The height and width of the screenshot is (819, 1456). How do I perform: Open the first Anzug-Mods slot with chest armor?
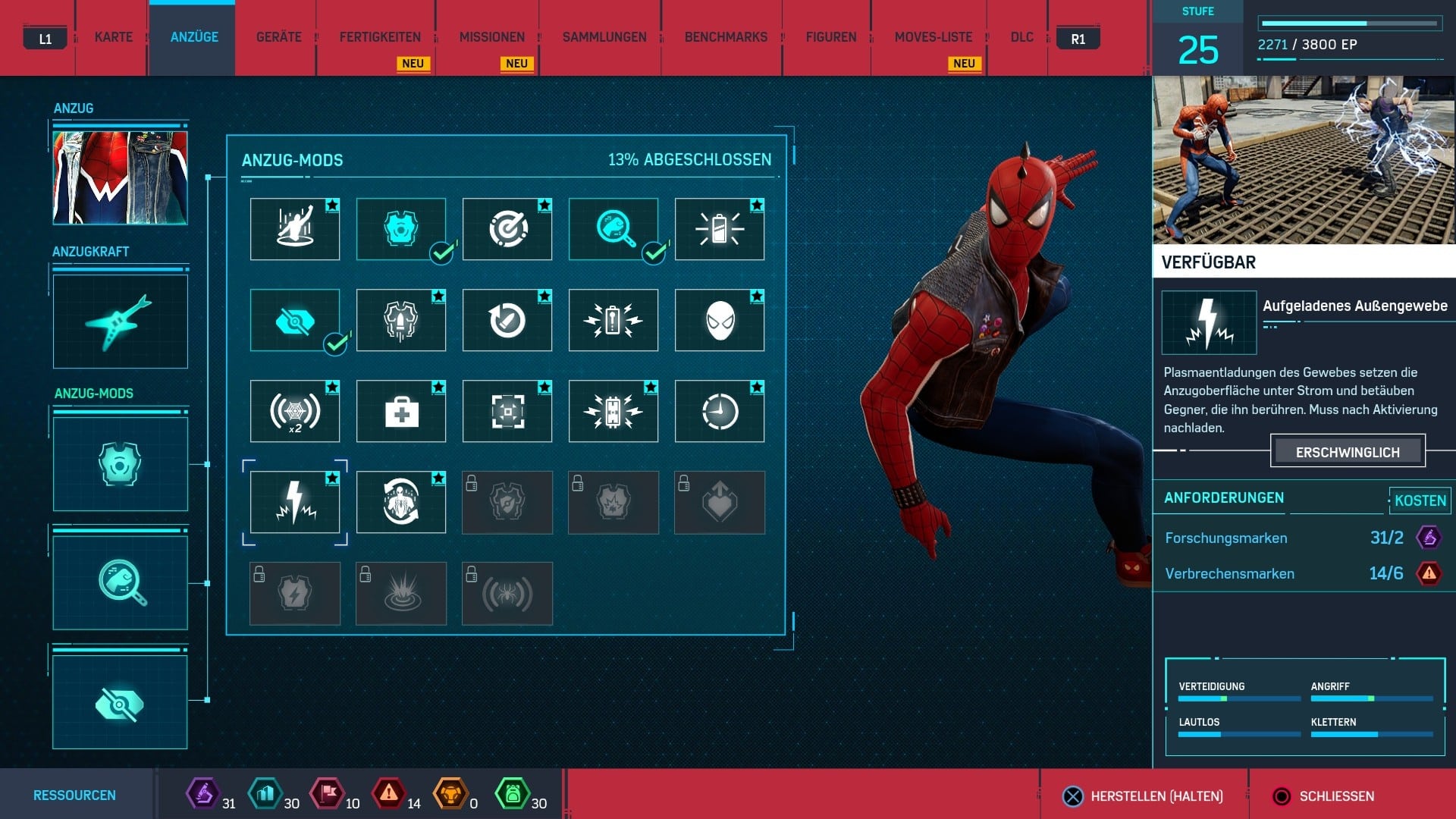coord(121,463)
